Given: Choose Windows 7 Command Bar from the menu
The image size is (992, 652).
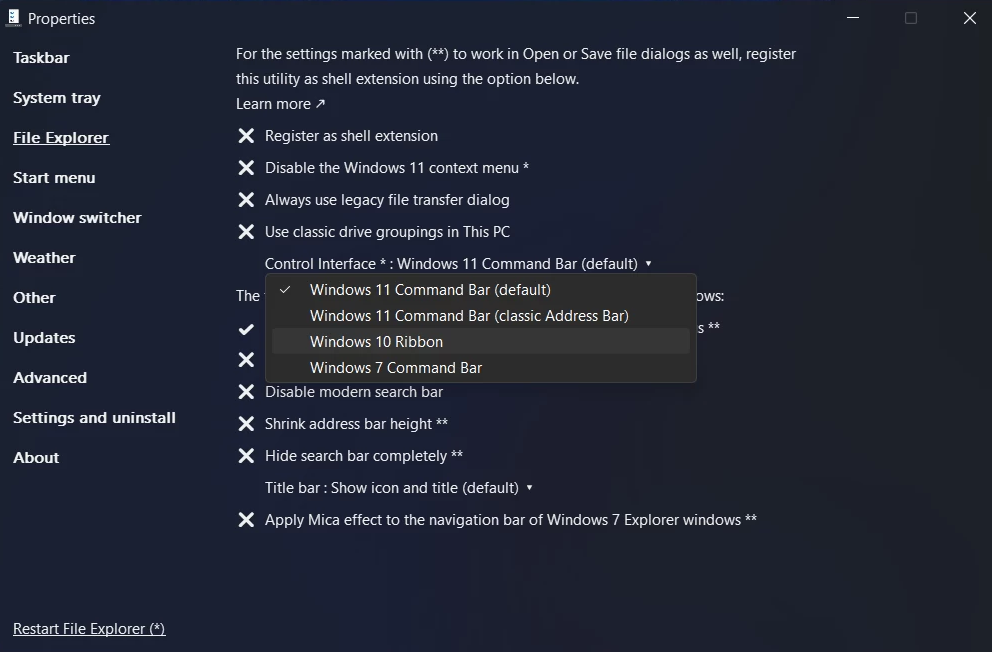Looking at the screenshot, I should pos(396,367).
